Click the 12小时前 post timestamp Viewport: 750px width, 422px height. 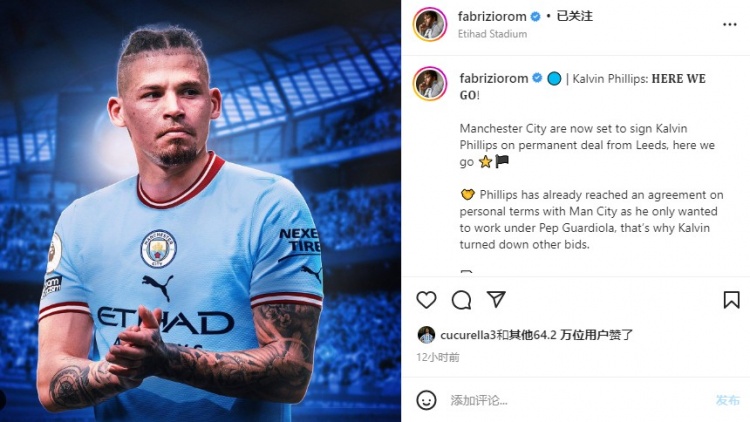point(438,357)
